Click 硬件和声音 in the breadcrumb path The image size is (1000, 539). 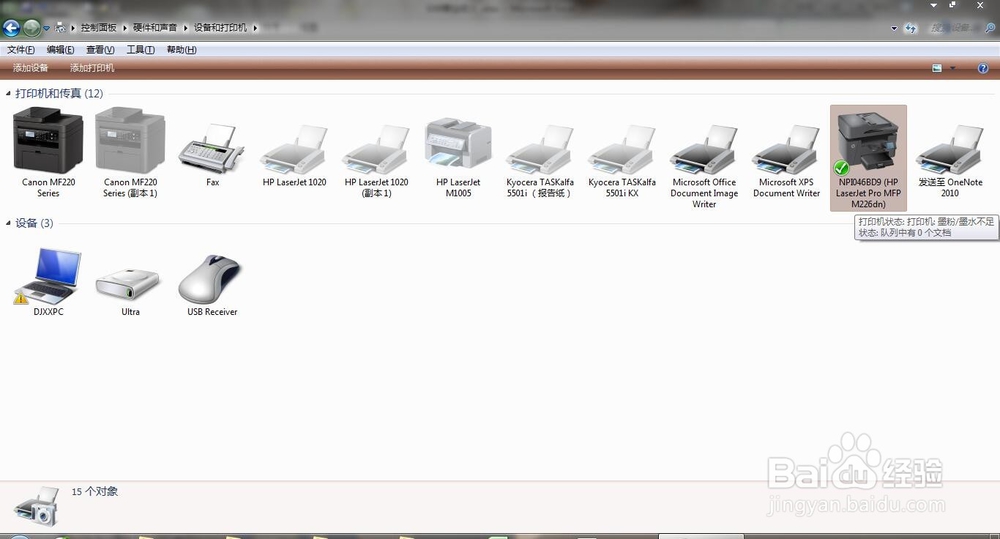(x=155, y=28)
